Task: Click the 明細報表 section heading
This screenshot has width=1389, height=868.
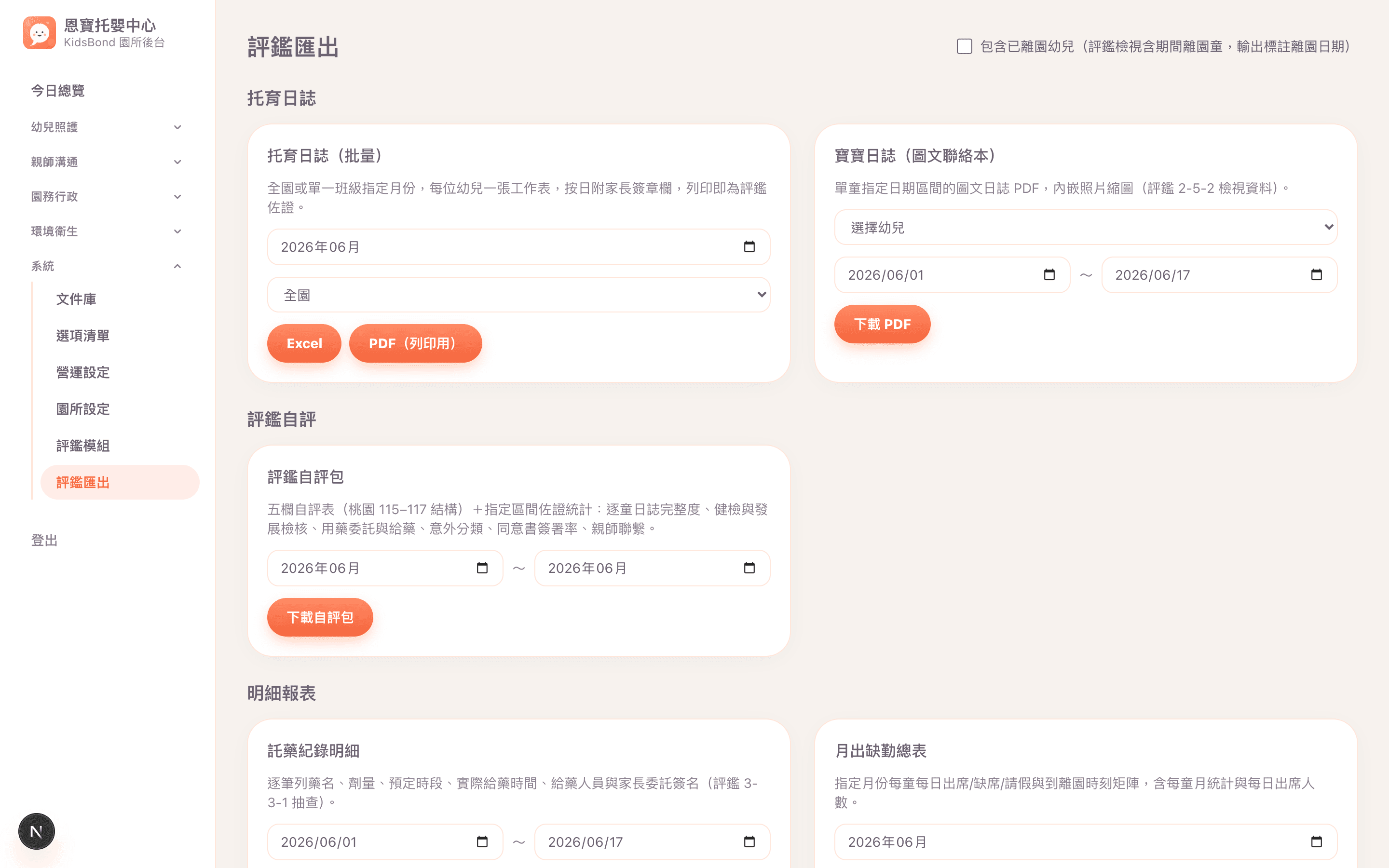Action: click(281, 693)
